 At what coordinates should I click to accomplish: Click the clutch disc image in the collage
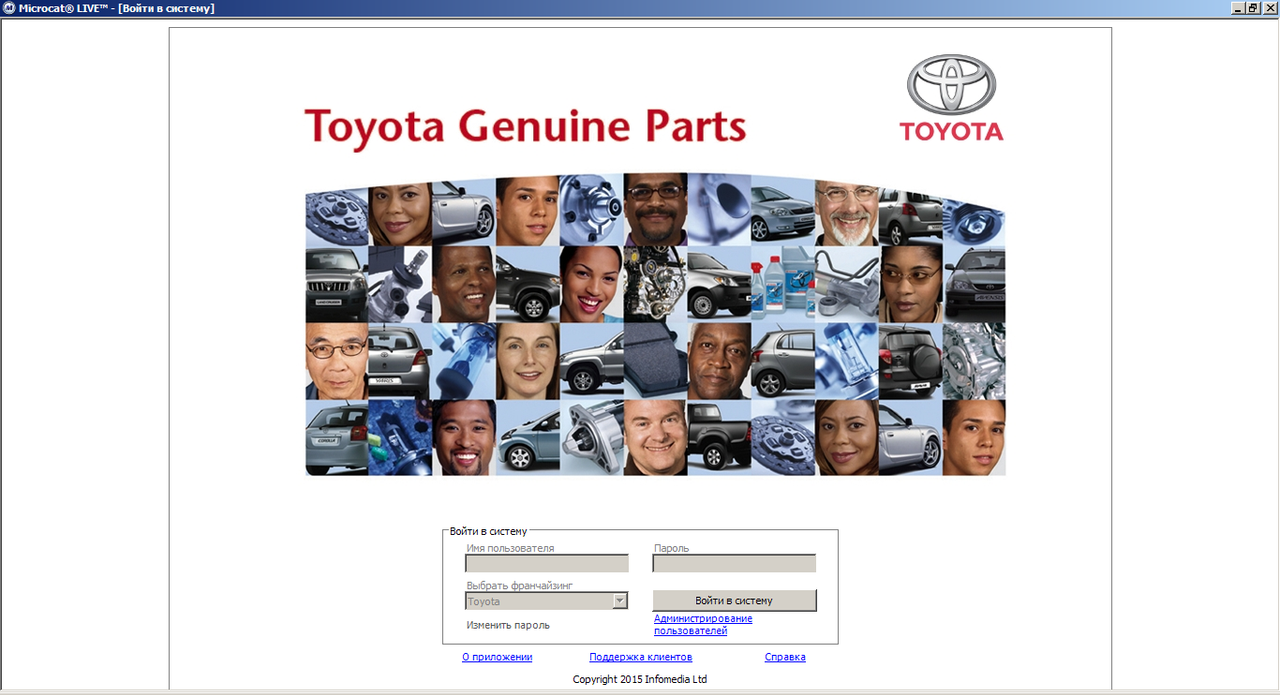[336, 213]
